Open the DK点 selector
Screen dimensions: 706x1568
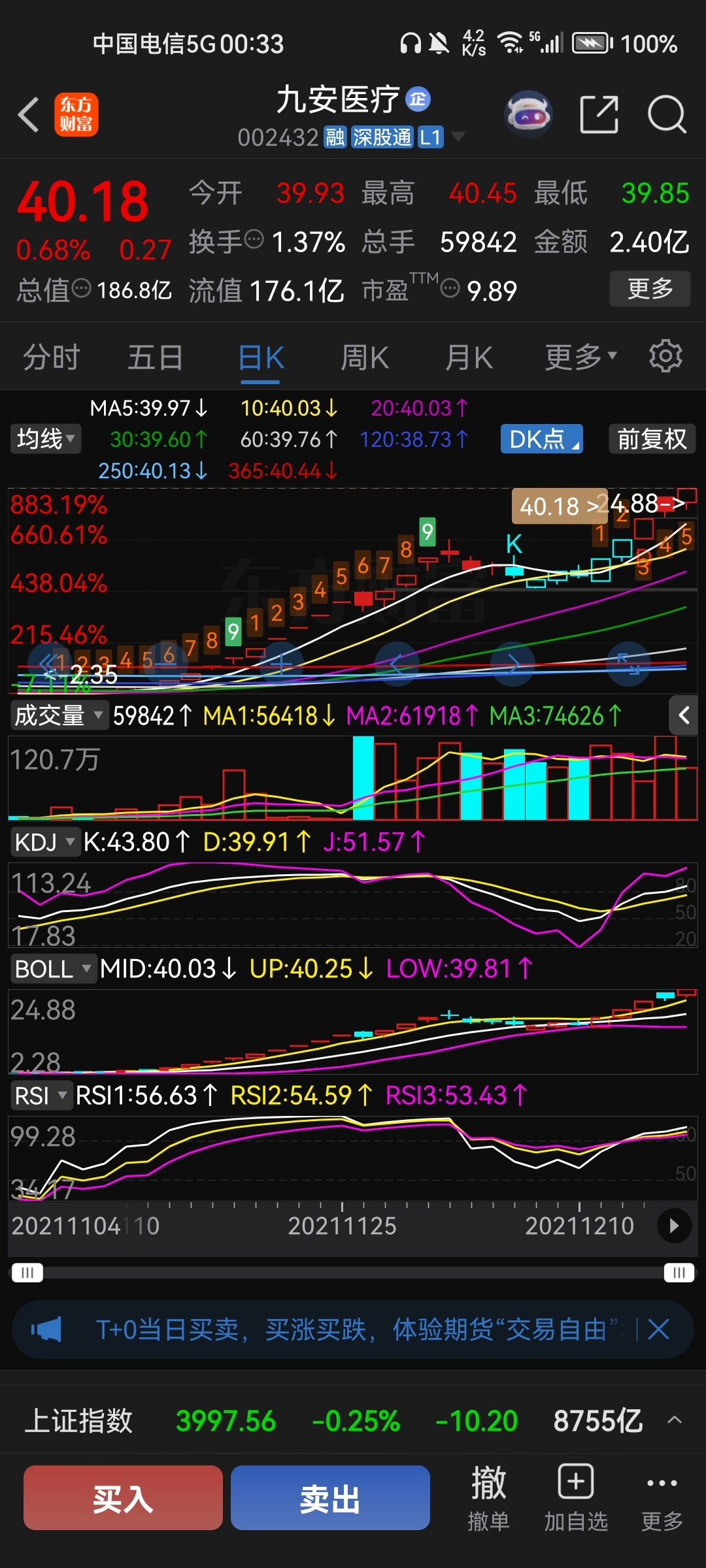[x=542, y=439]
